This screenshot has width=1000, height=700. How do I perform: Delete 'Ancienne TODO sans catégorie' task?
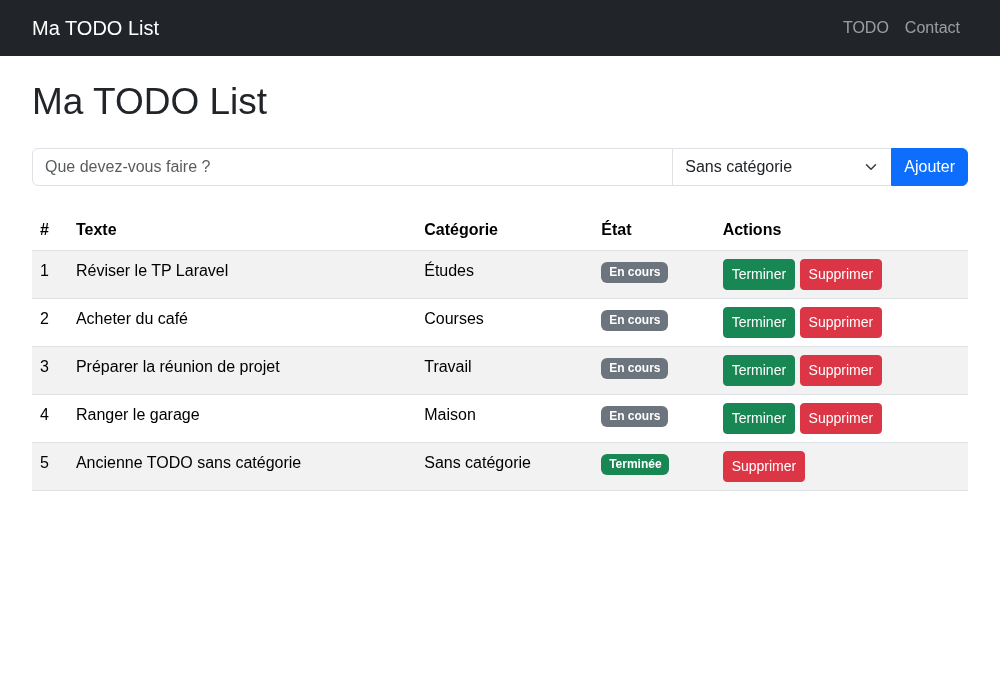pos(763,466)
